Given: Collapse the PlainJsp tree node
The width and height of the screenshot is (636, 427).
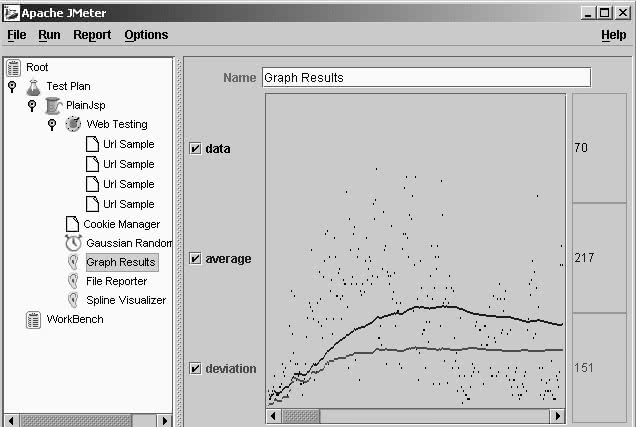Looking at the screenshot, I should [x=32, y=105].
